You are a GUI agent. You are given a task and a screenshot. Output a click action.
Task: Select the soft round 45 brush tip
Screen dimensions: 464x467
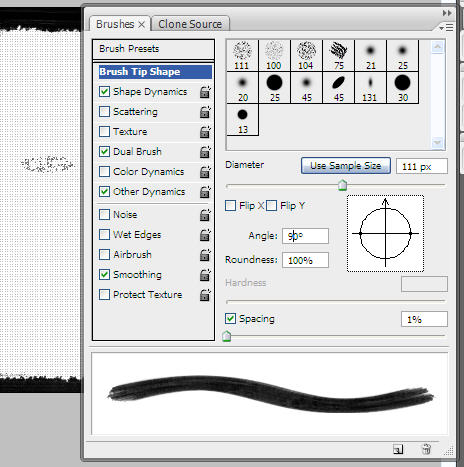click(x=306, y=87)
